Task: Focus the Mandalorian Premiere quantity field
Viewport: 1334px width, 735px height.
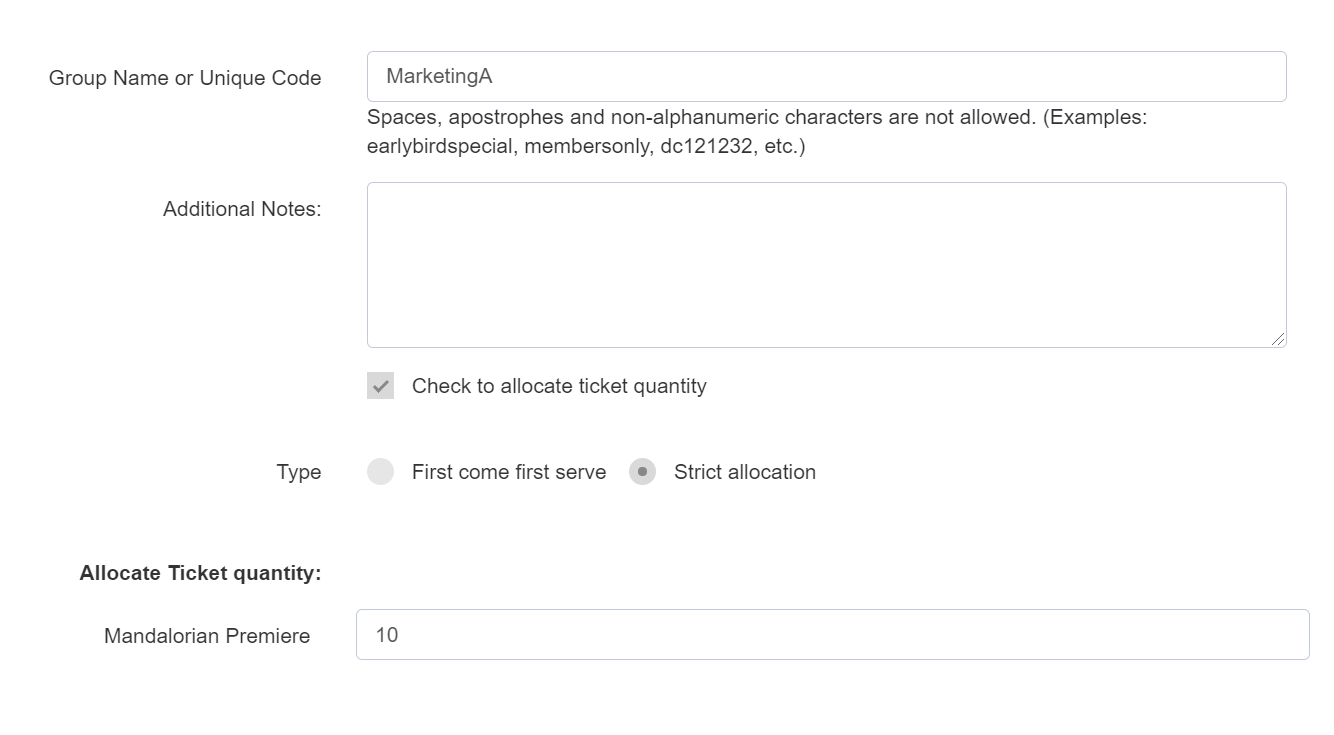Action: [x=832, y=635]
